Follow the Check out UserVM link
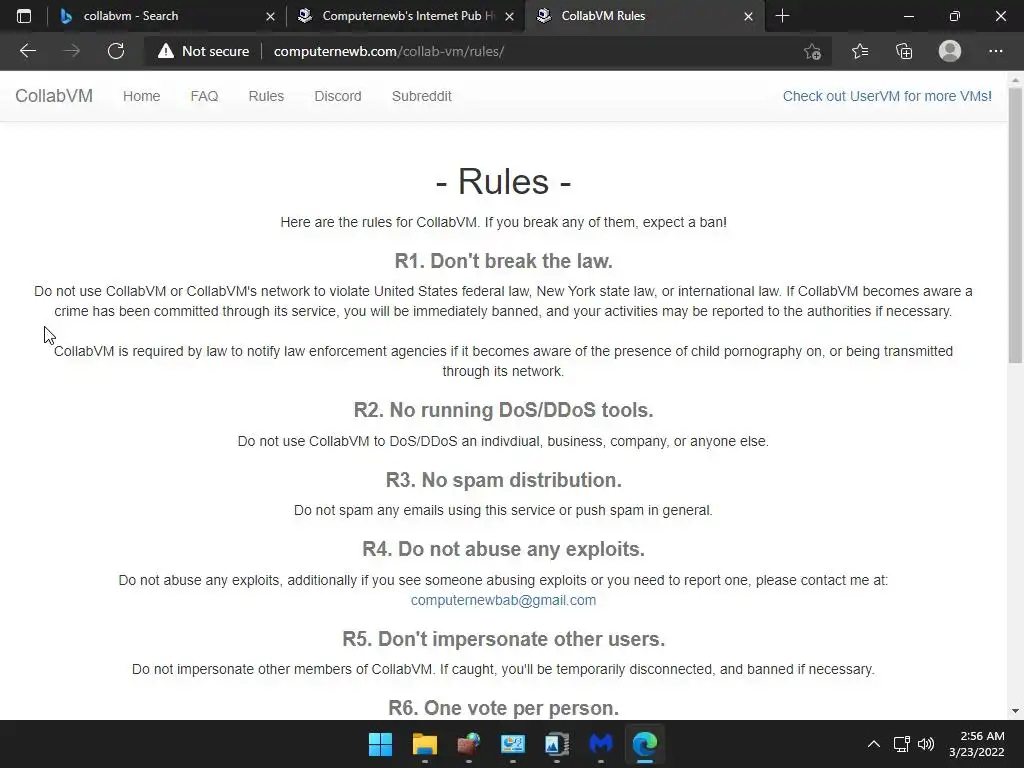Screen dimensions: 1024x768 [x=887, y=96]
